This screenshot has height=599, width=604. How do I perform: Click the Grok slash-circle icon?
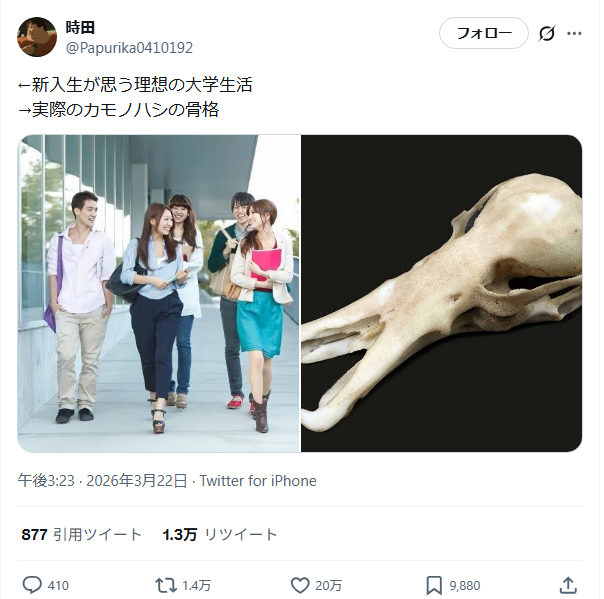point(547,34)
